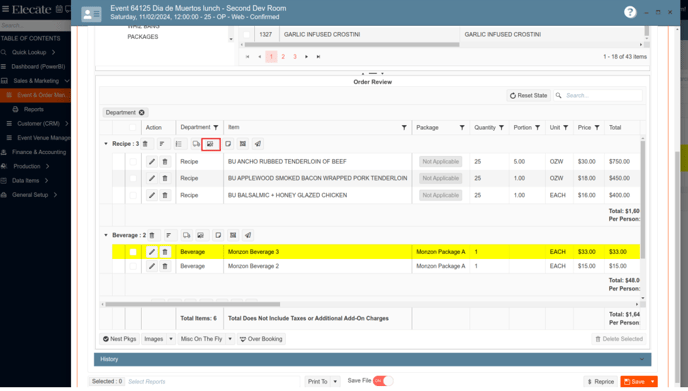Edit BU APPLEWOOD SMOKED BACON row

click(x=151, y=179)
